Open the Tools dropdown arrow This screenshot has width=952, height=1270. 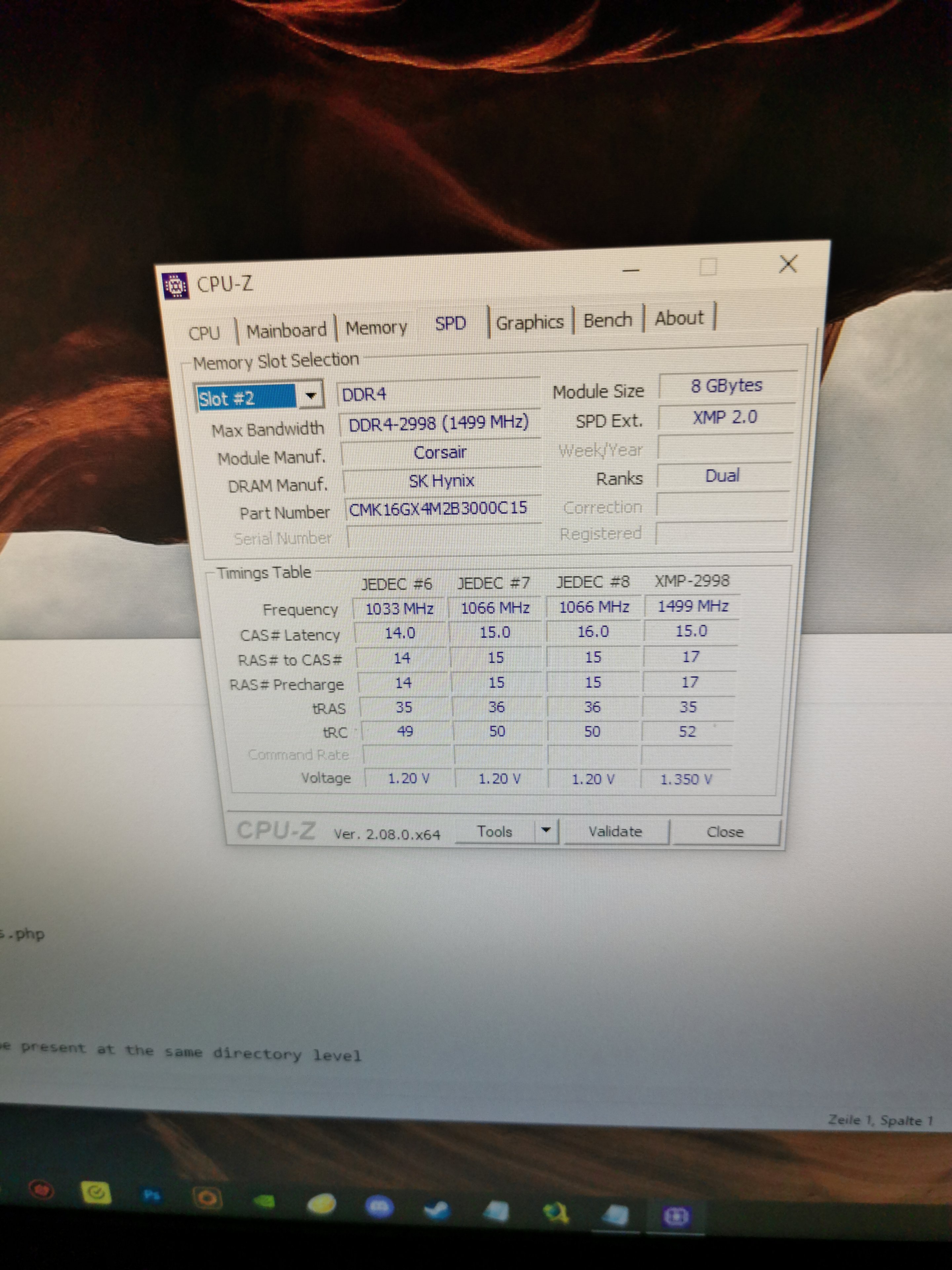[546, 830]
